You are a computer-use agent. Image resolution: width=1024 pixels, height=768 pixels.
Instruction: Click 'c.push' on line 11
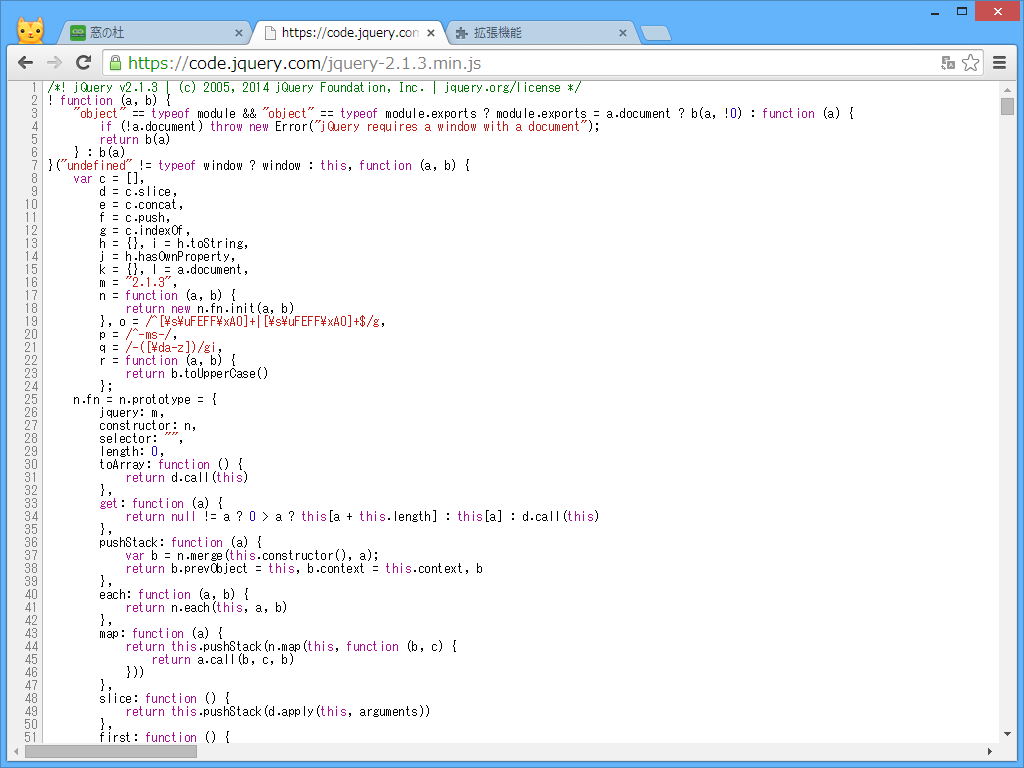click(x=144, y=217)
